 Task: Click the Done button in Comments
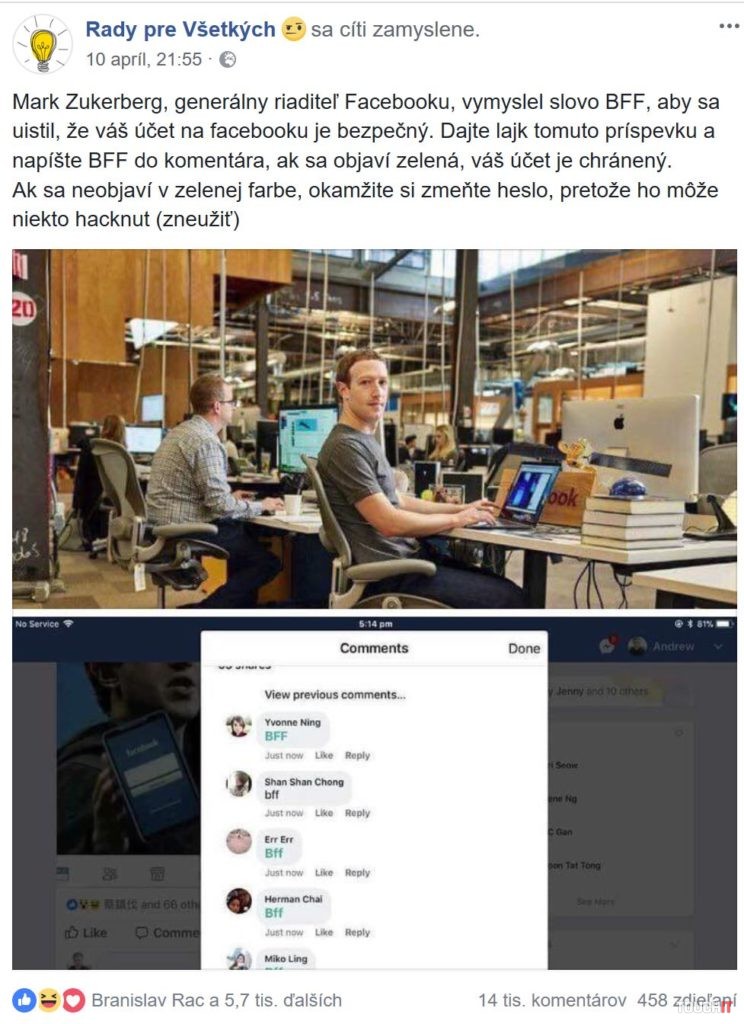click(x=524, y=648)
